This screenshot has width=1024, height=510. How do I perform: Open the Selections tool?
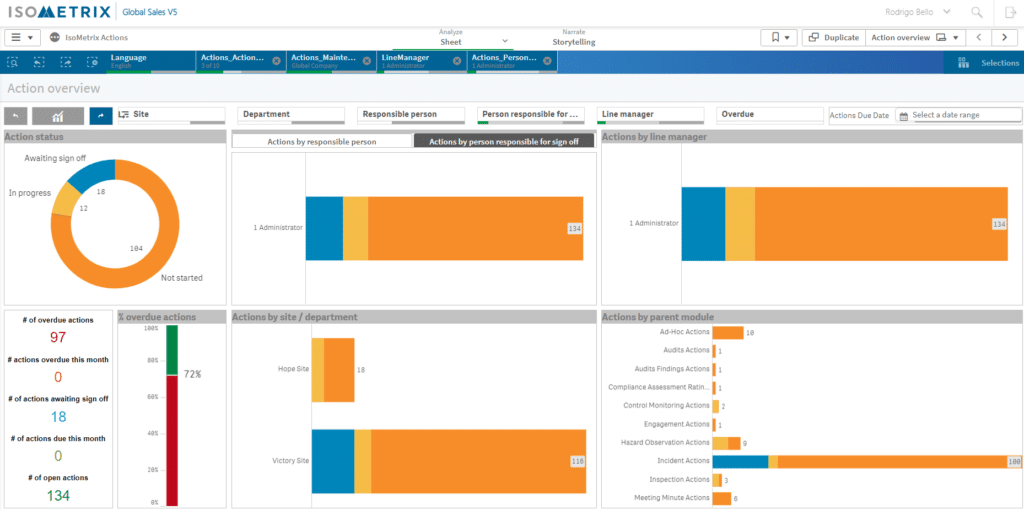point(984,63)
